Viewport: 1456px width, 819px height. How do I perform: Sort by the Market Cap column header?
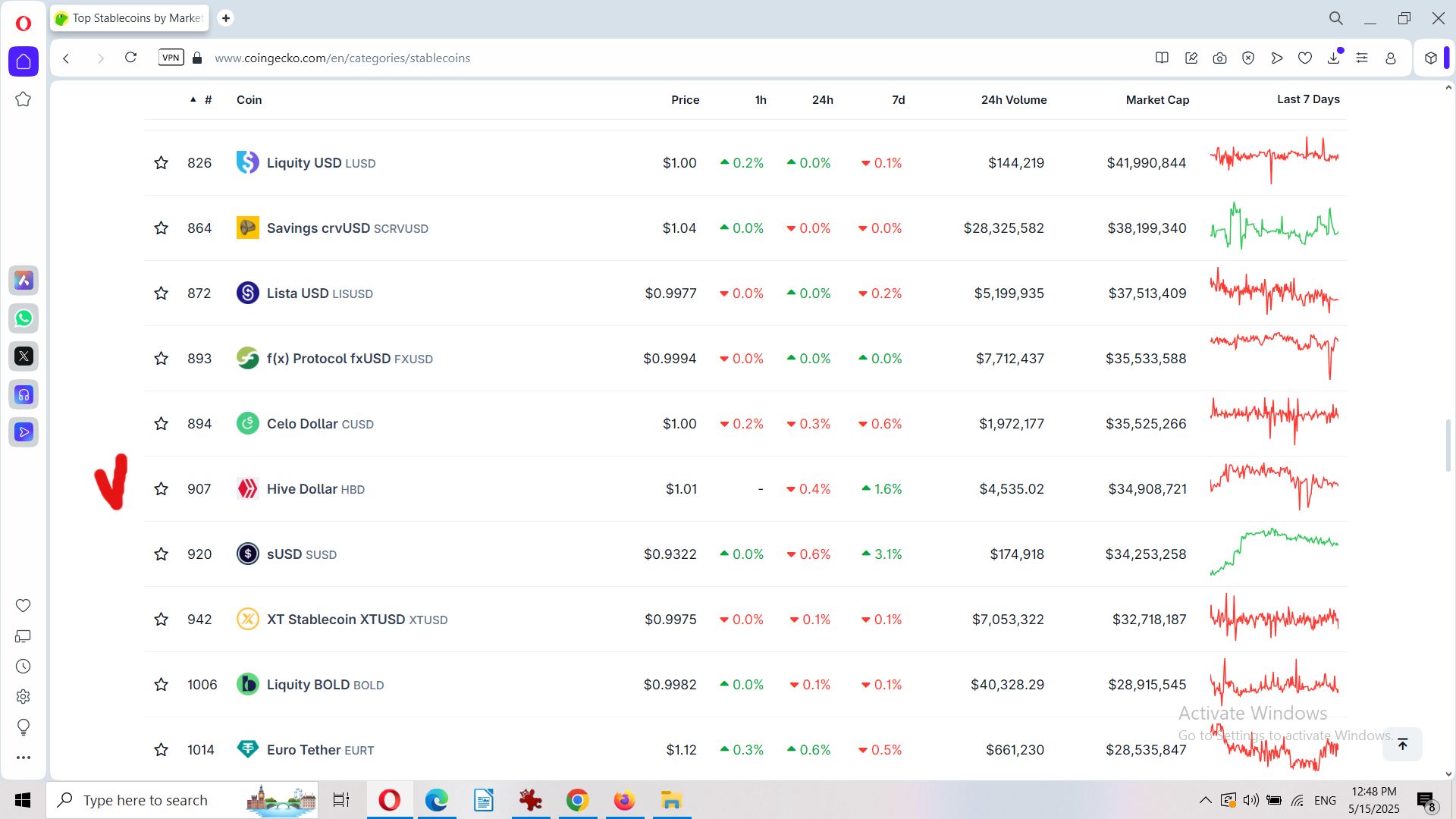pyautogui.click(x=1157, y=100)
